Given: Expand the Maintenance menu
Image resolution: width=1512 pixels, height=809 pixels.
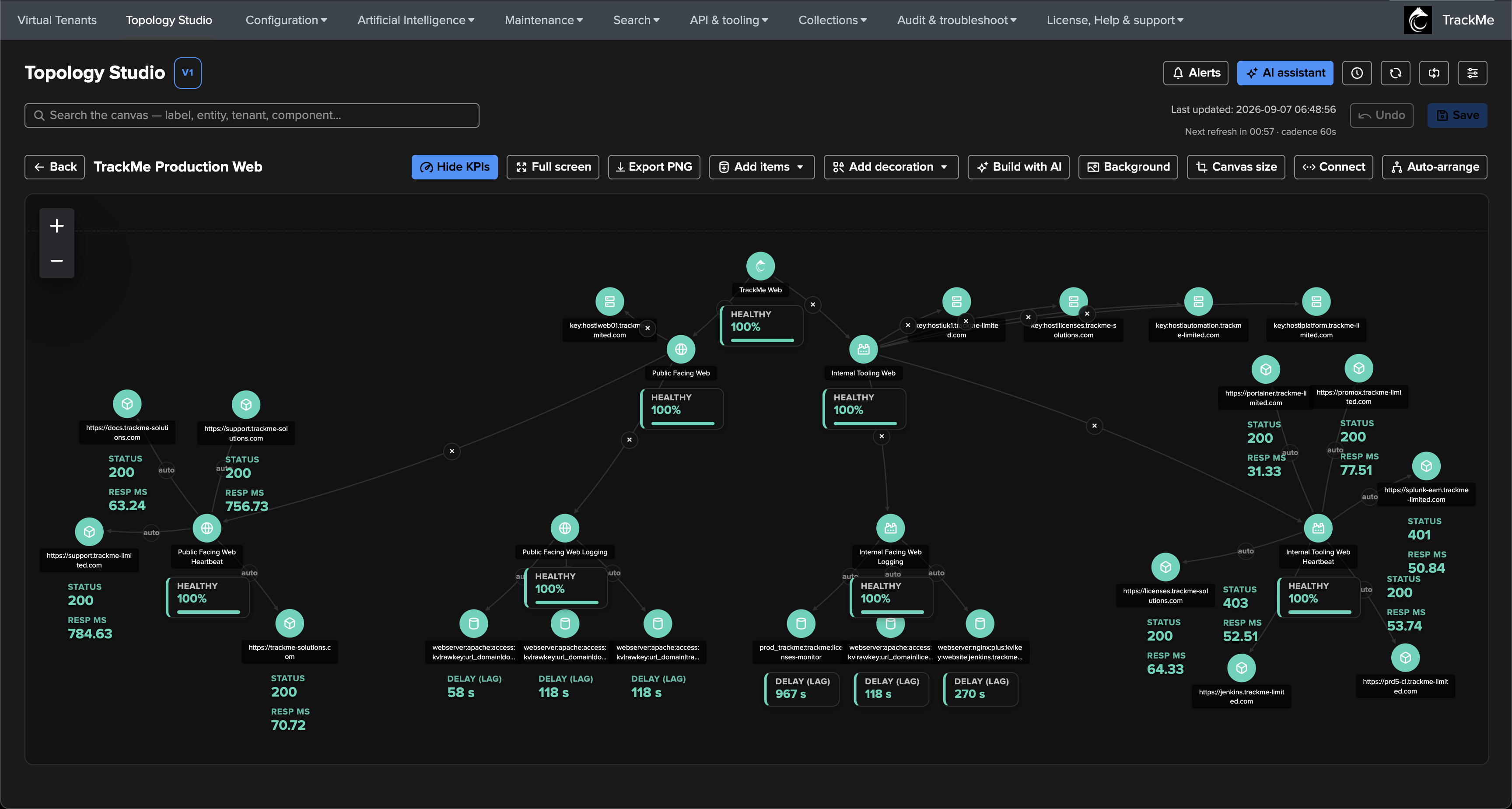Looking at the screenshot, I should click(x=543, y=20).
